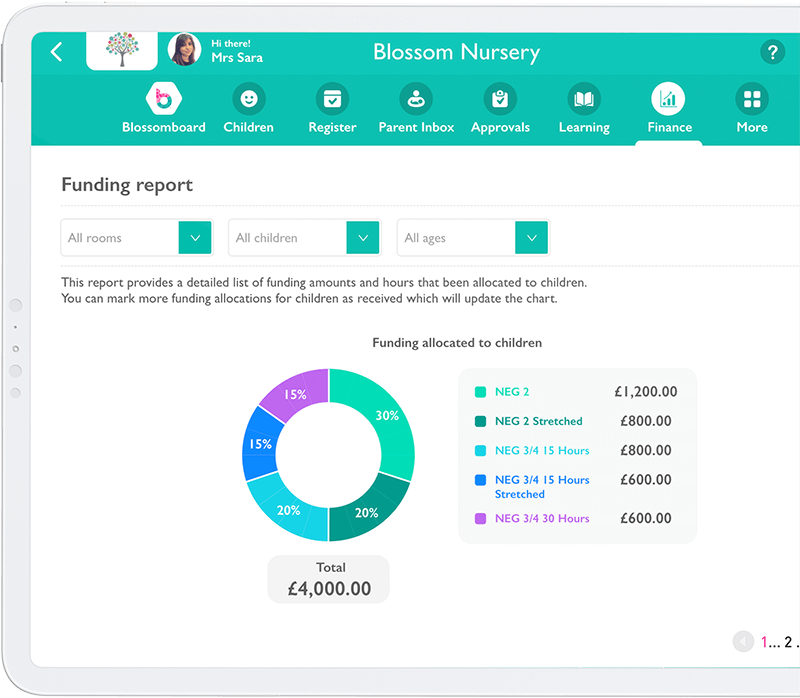Viewport: 800px width, 698px height.
Task: Click the Parent Inbox icon
Action: tap(416, 98)
